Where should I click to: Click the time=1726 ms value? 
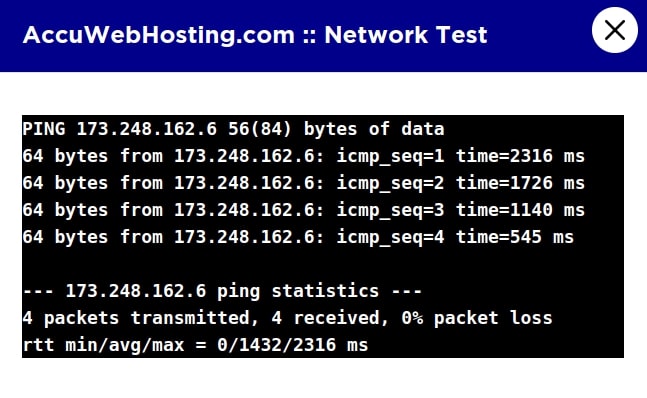point(520,183)
